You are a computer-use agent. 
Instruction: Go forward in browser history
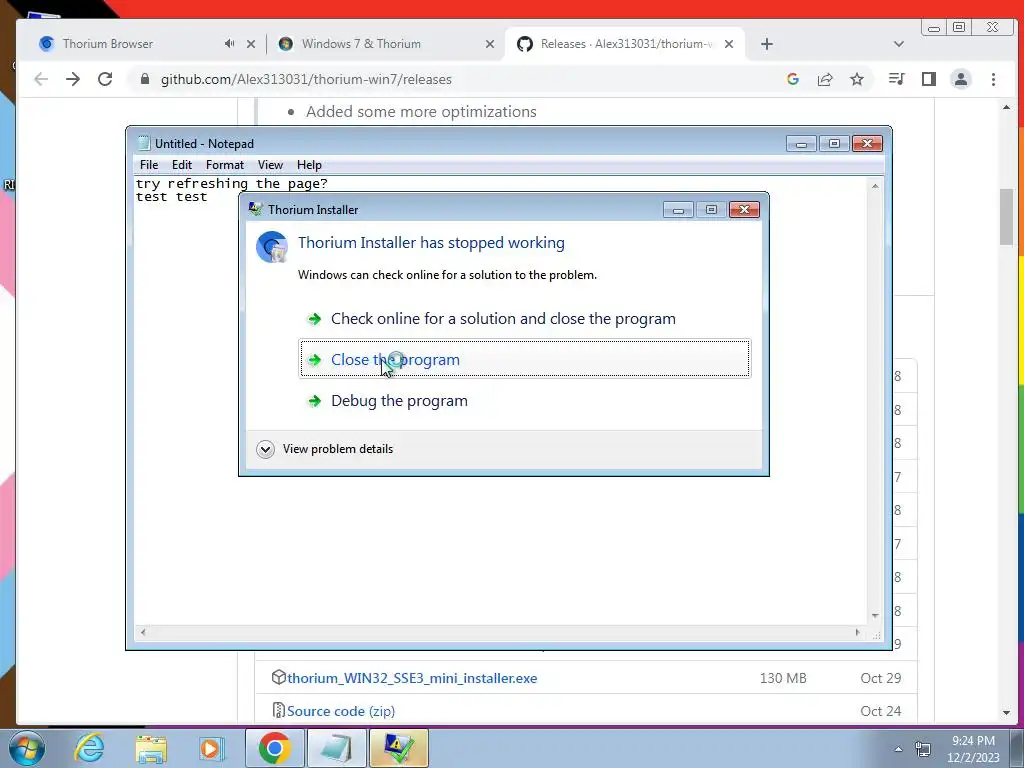click(73, 79)
